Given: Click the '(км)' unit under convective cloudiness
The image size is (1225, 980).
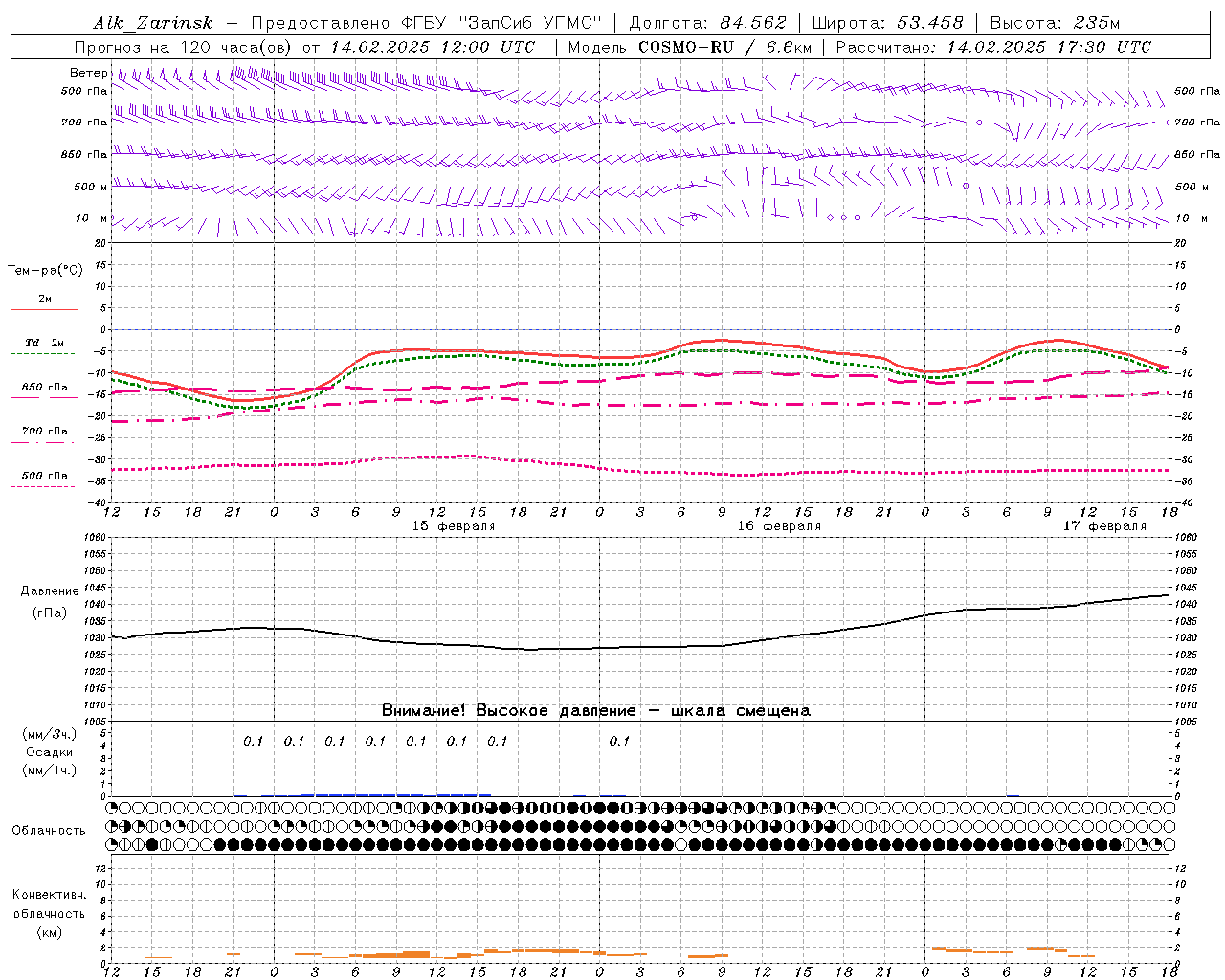Looking at the screenshot, I should click(49, 932).
